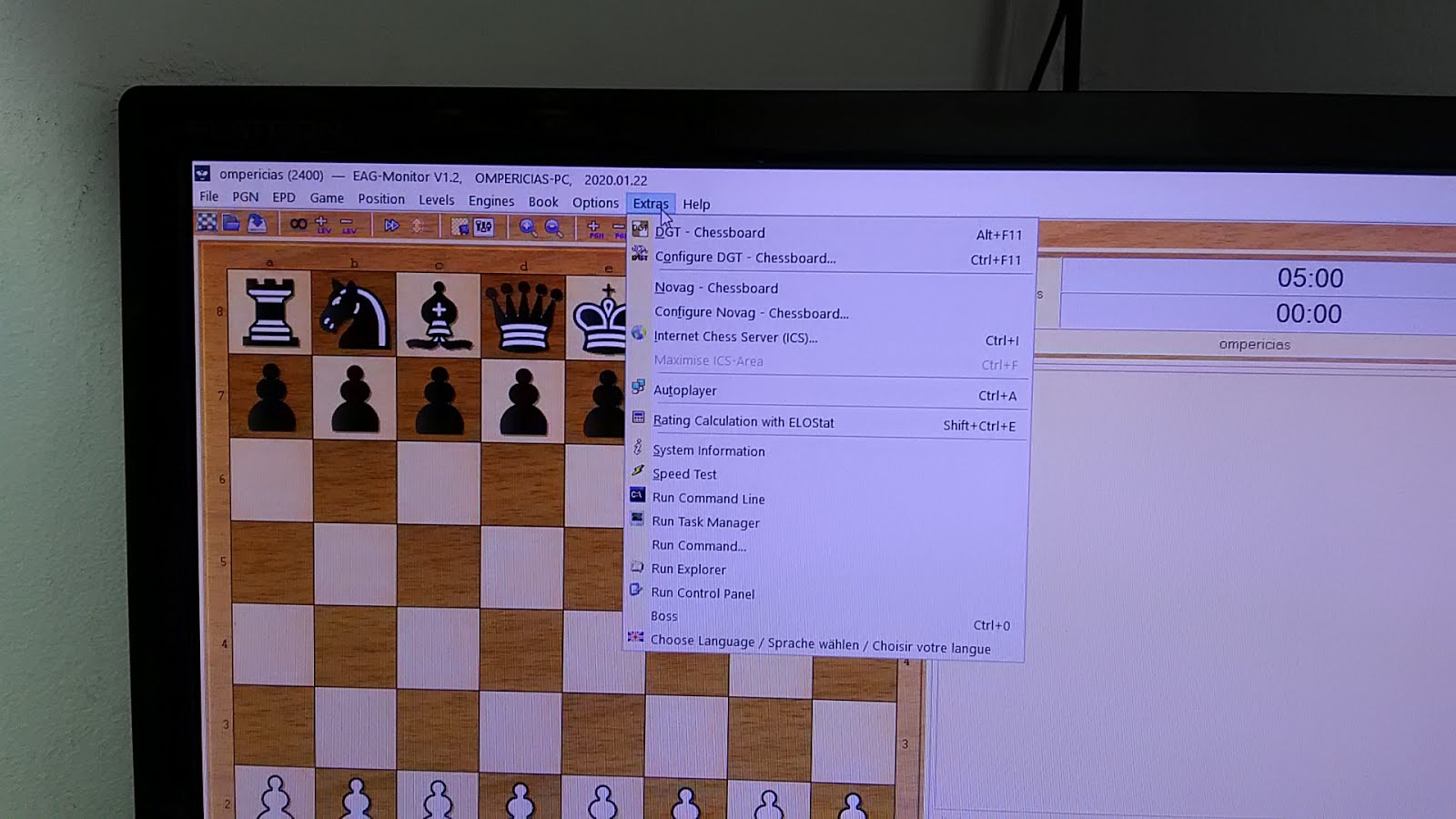
Task: Select the Boss menu entry
Action: 824,619
